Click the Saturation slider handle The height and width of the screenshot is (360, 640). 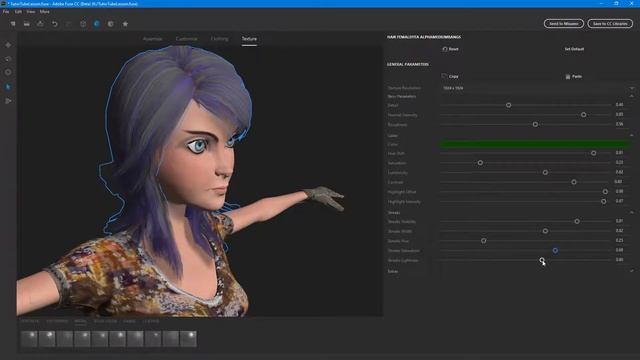[x=480, y=163]
